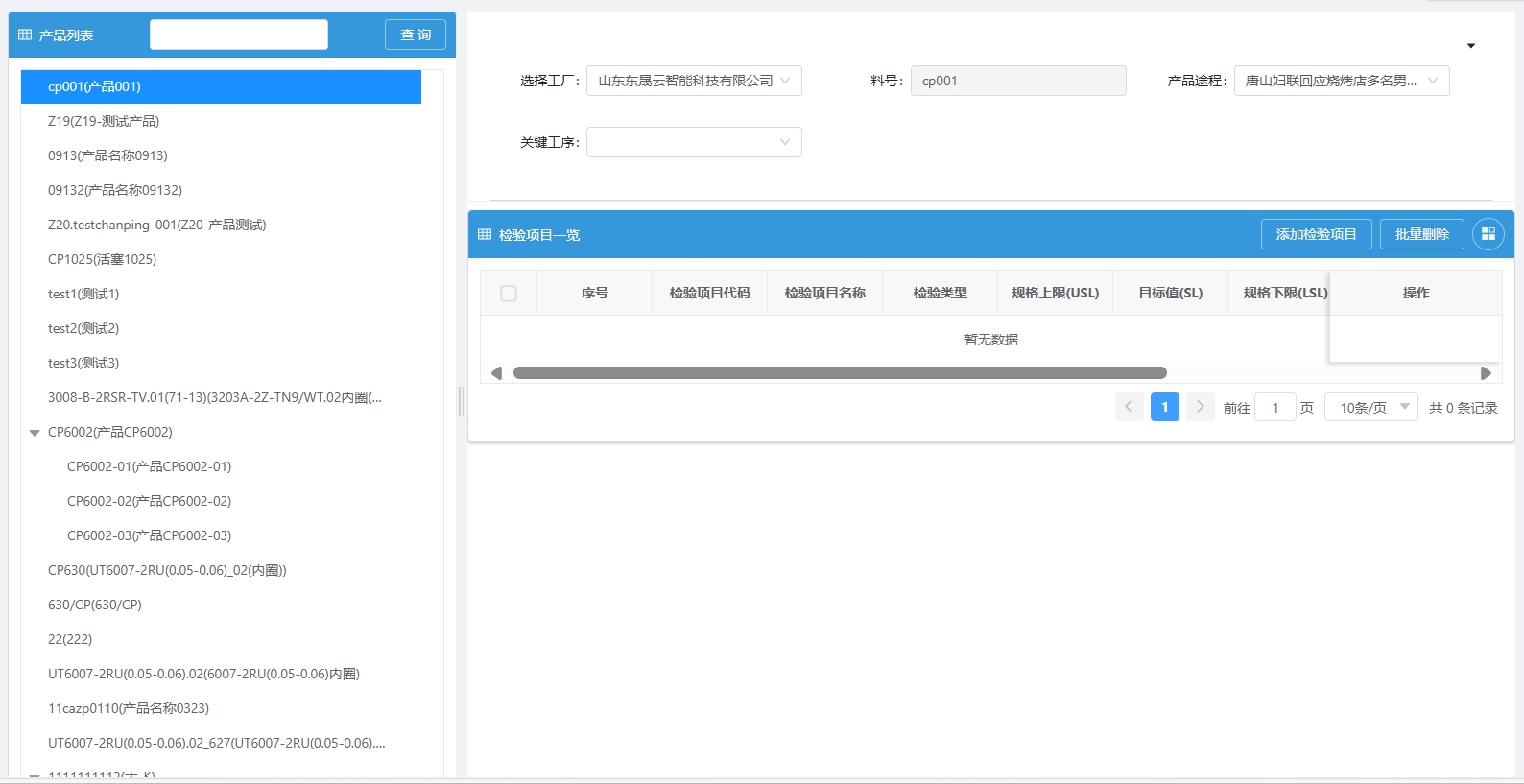
Task: Open the 选择工厂 dropdown
Action: 694,81
